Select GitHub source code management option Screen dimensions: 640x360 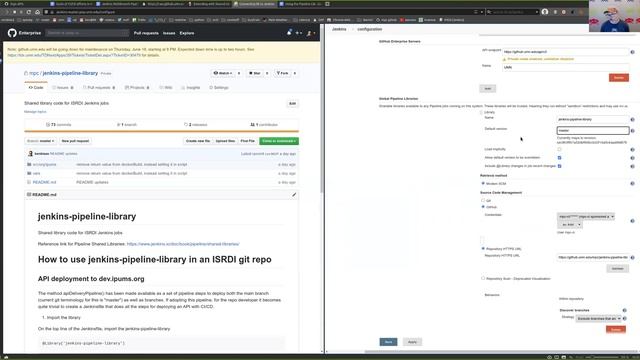click(483, 207)
